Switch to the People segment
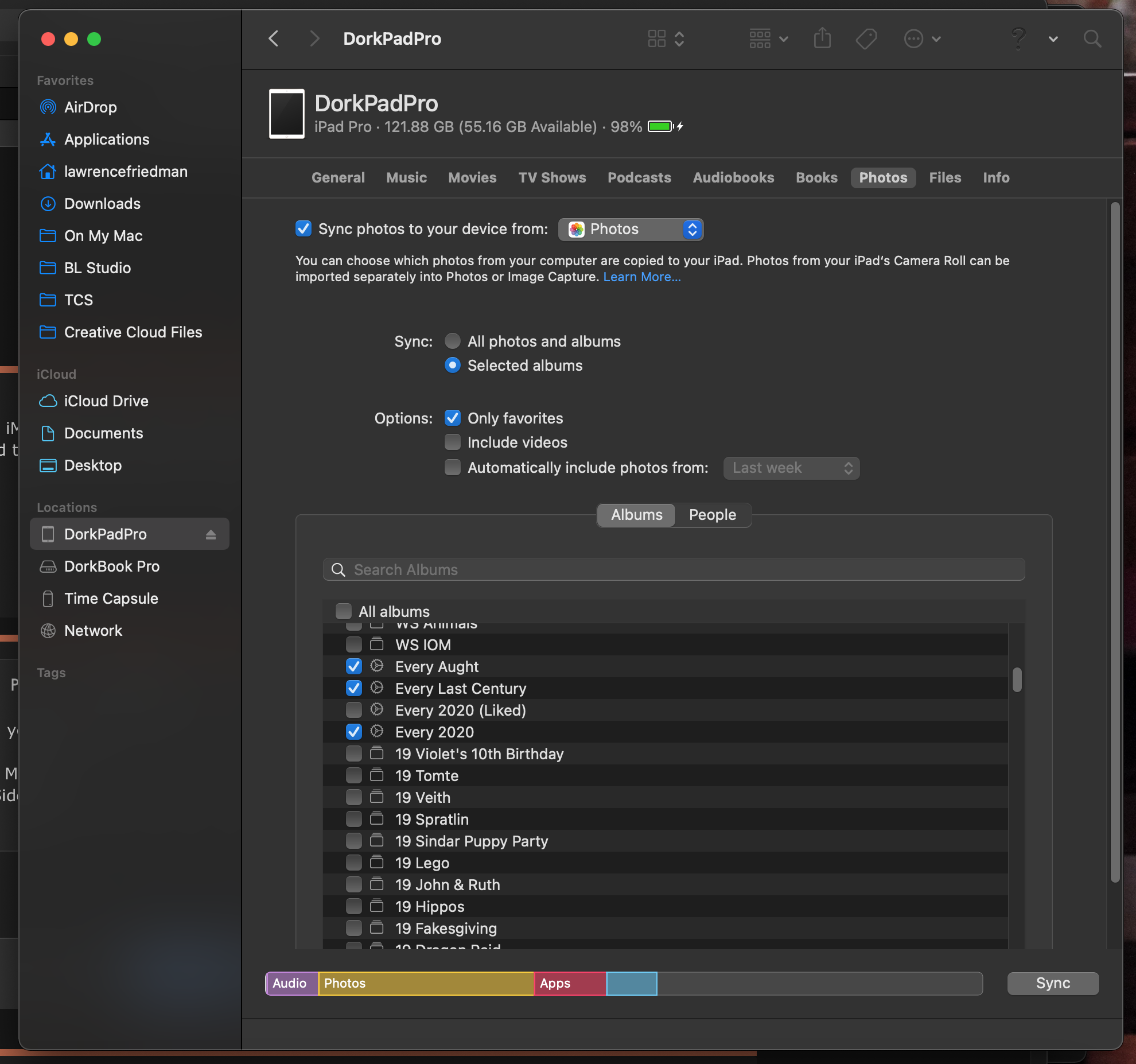Image resolution: width=1136 pixels, height=1064 pixels. tap(712, 515)
